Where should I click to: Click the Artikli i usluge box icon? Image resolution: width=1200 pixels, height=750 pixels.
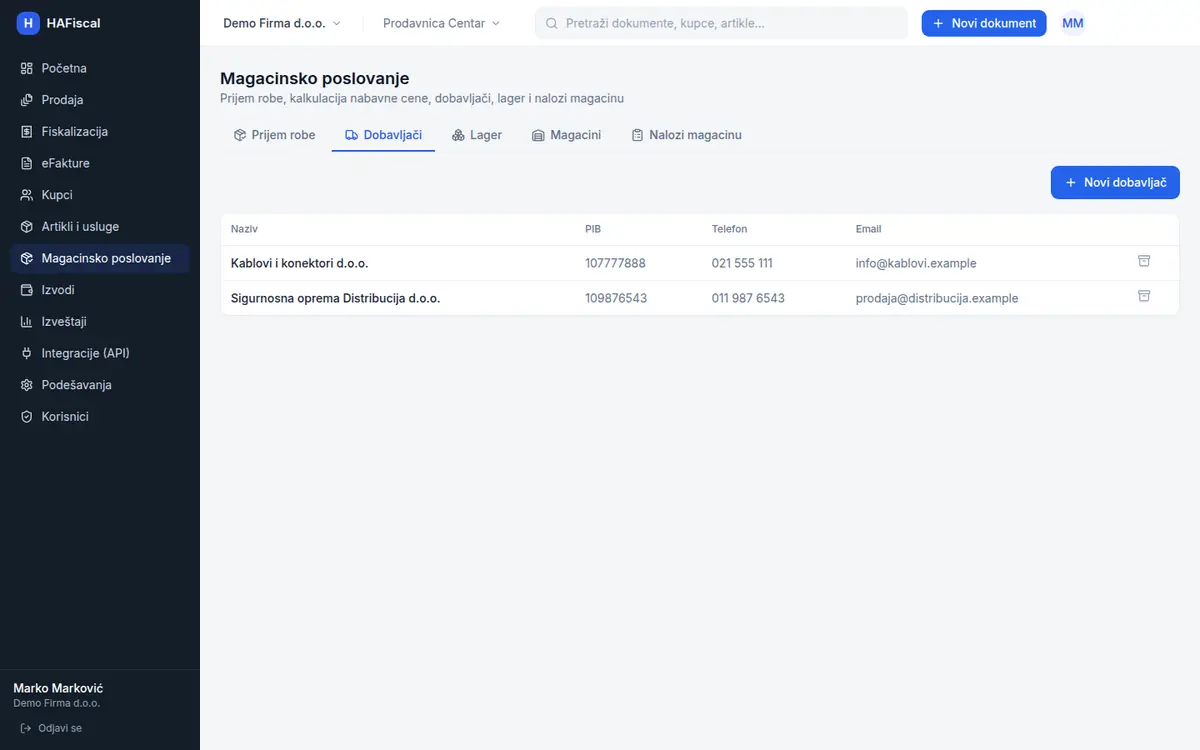(x=27, y=227)
